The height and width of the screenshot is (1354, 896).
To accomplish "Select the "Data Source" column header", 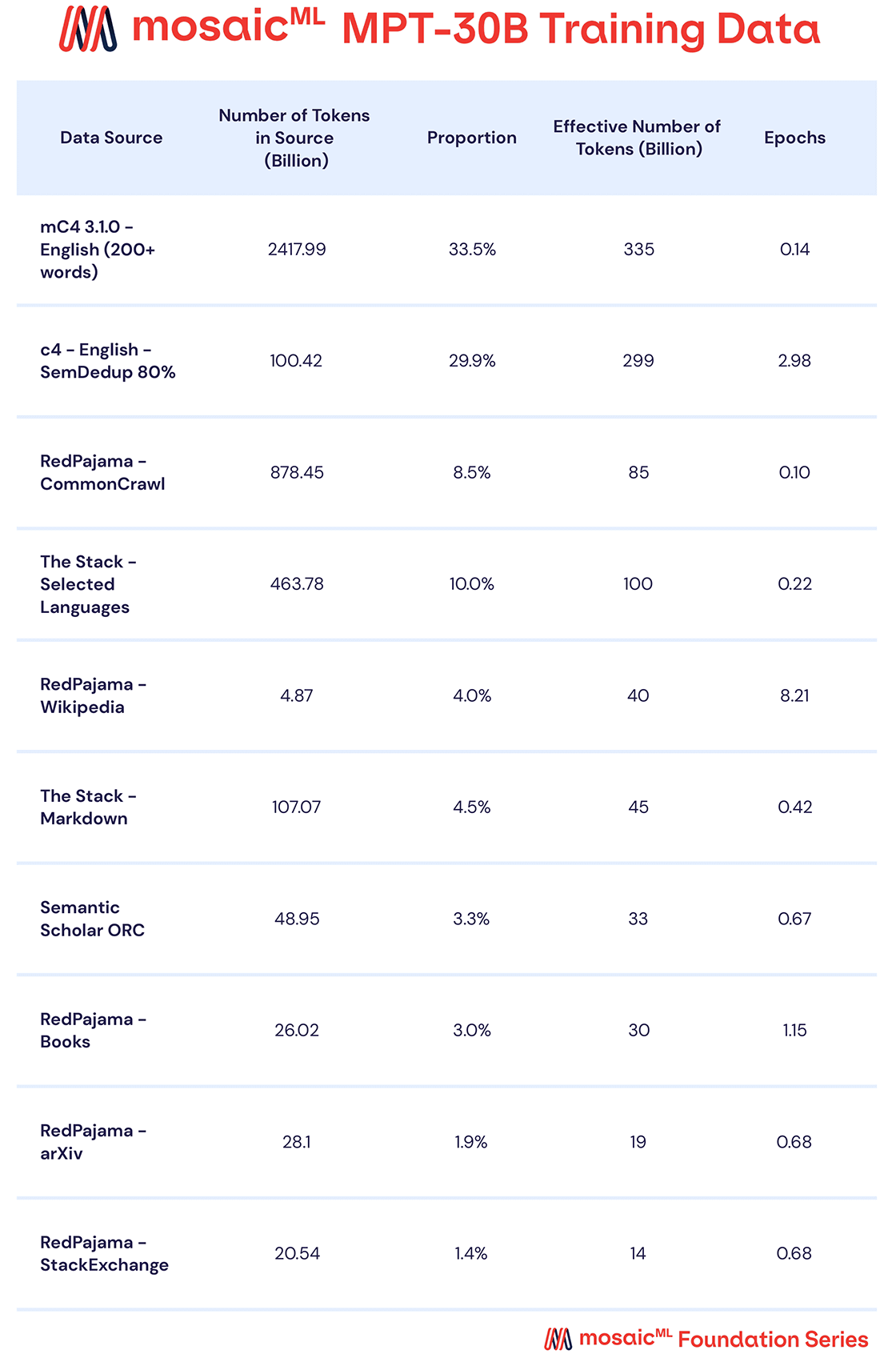I will [111, 138].
